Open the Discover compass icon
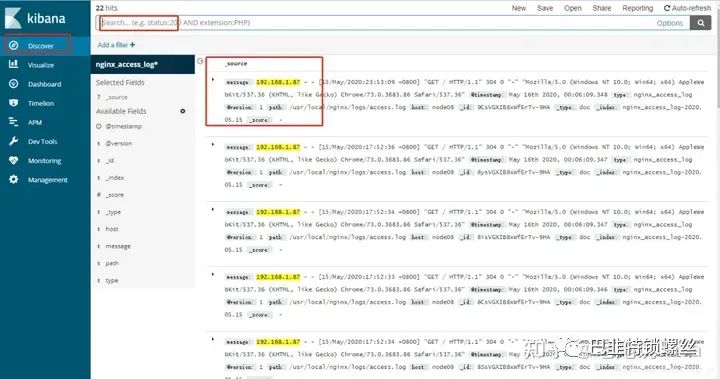This screenshot has height=379, width=720. click(14, 45)
